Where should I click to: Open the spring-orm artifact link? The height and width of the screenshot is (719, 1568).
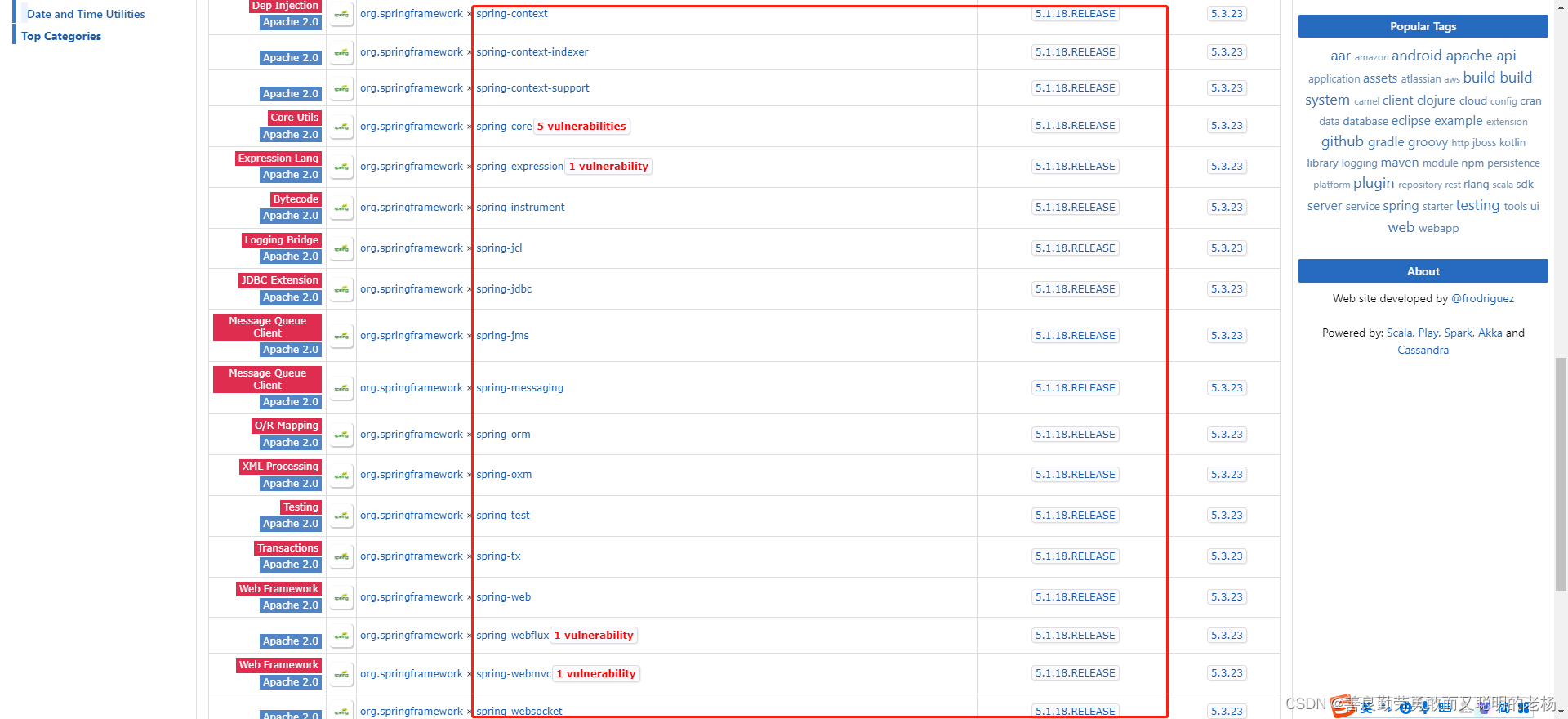[503, 435]
